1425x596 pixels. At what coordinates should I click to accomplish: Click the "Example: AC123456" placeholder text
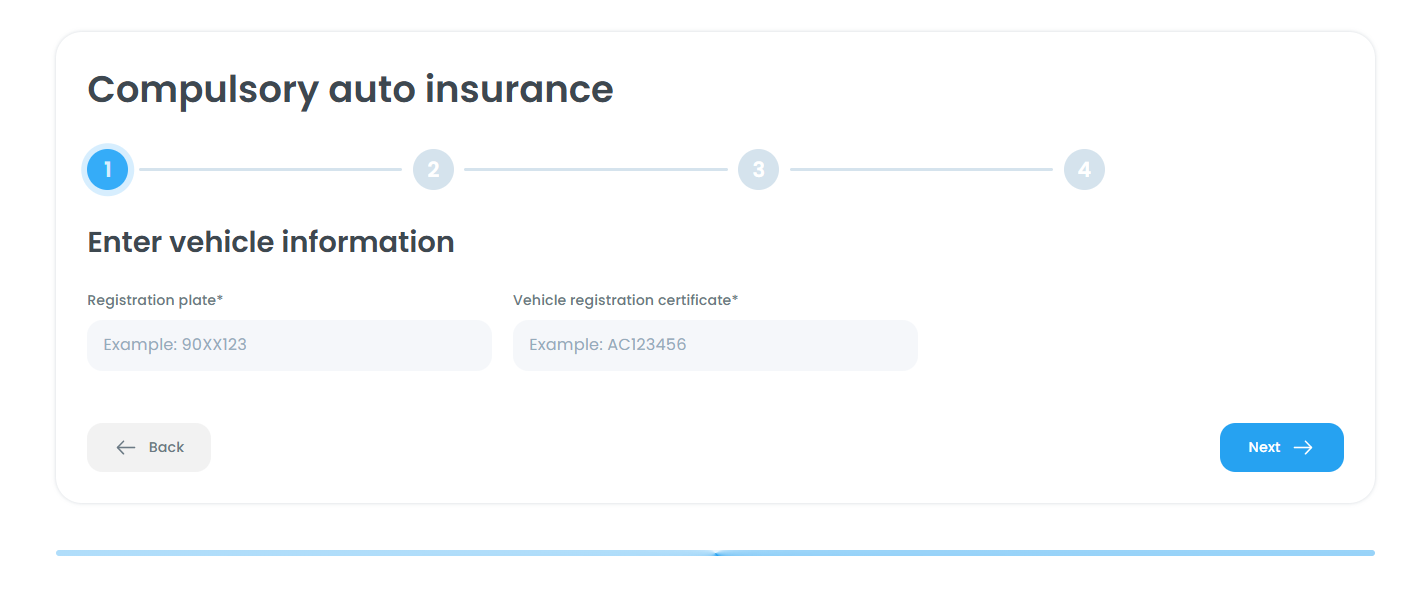pos(607,345)
